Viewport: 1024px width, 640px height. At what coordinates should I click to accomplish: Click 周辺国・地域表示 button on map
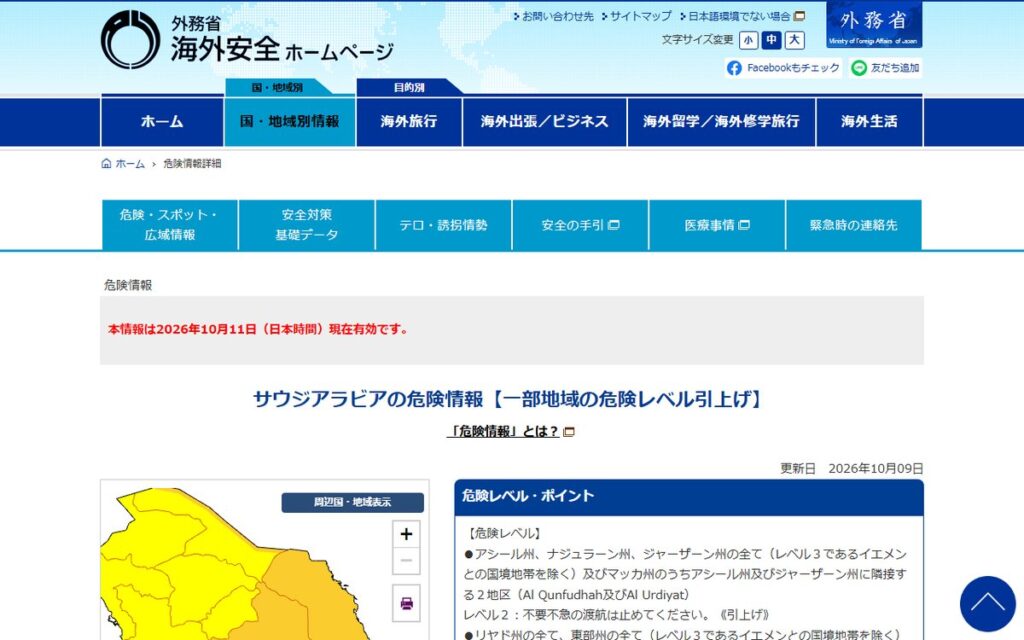(353, 502)
